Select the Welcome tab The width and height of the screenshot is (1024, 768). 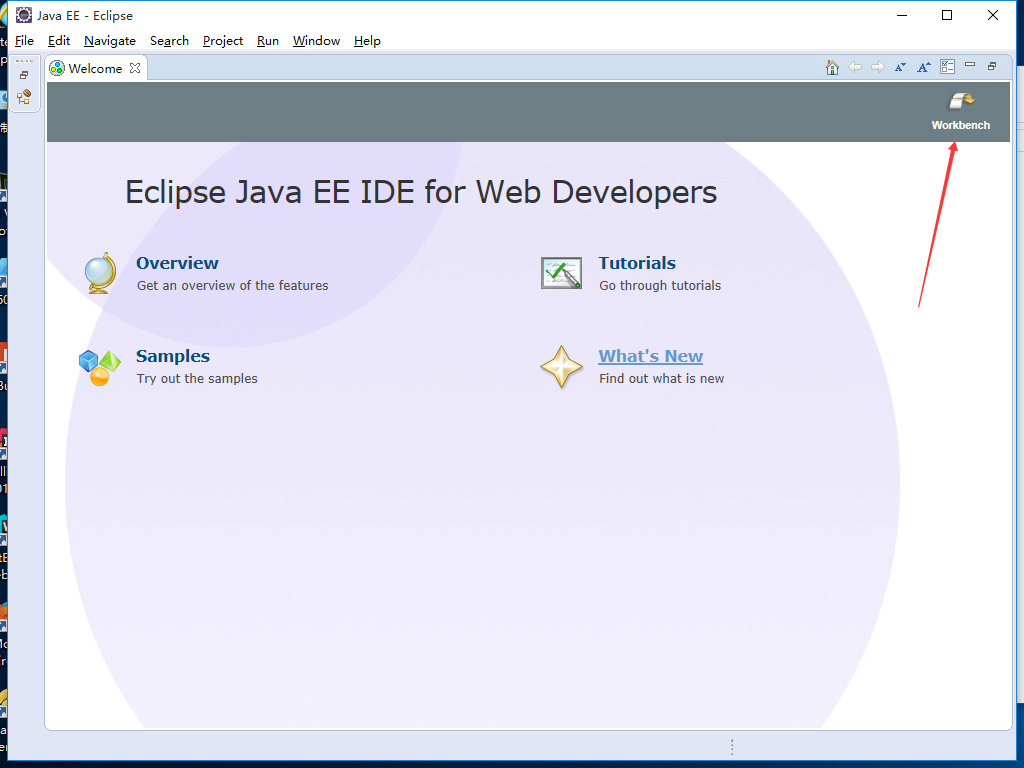[x=95, y=68]
